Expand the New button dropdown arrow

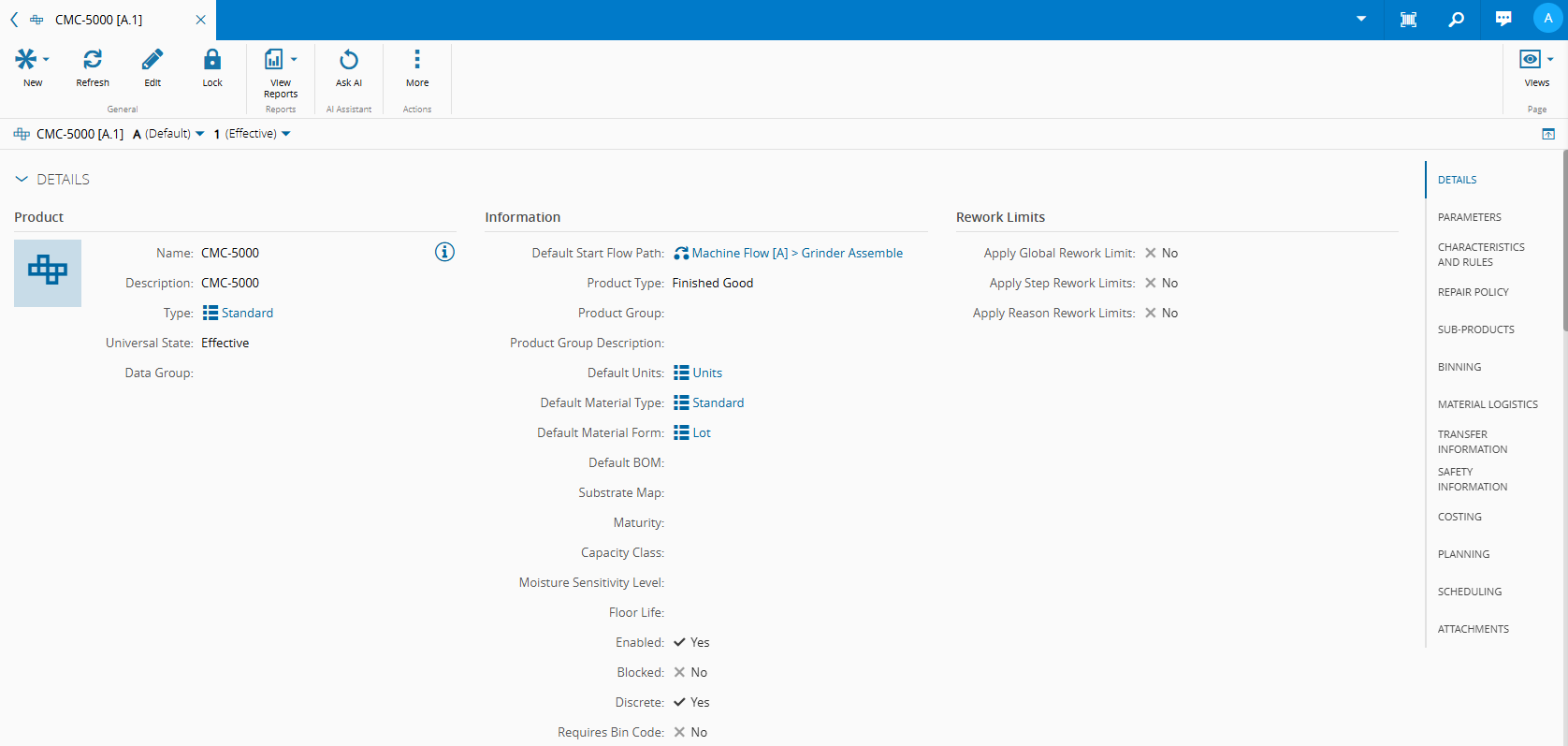(46, 60)
